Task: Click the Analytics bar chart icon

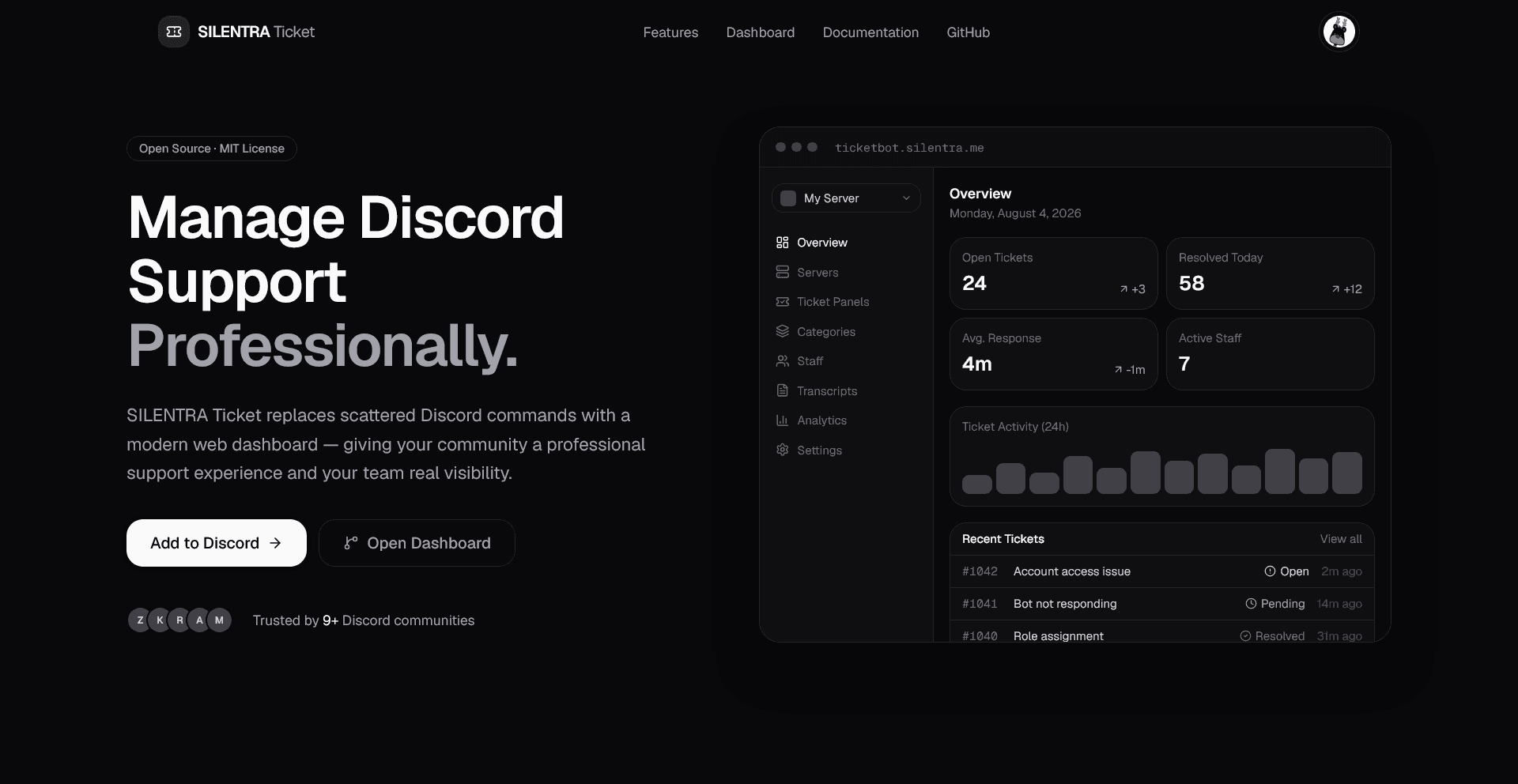Action: tap(783, 420)
